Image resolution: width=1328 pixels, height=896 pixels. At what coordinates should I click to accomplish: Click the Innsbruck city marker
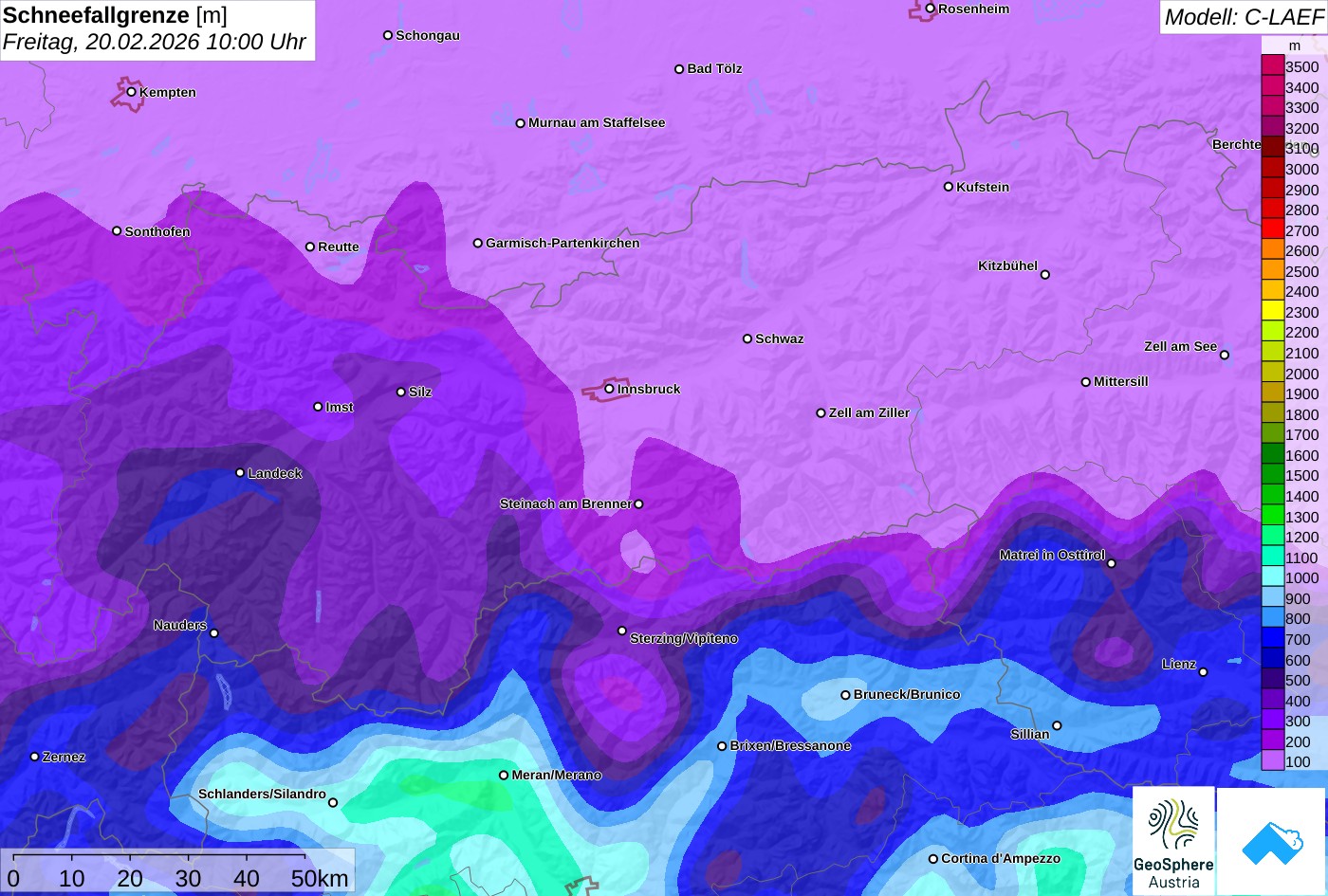pyautogui.click(x=609, y=389)
